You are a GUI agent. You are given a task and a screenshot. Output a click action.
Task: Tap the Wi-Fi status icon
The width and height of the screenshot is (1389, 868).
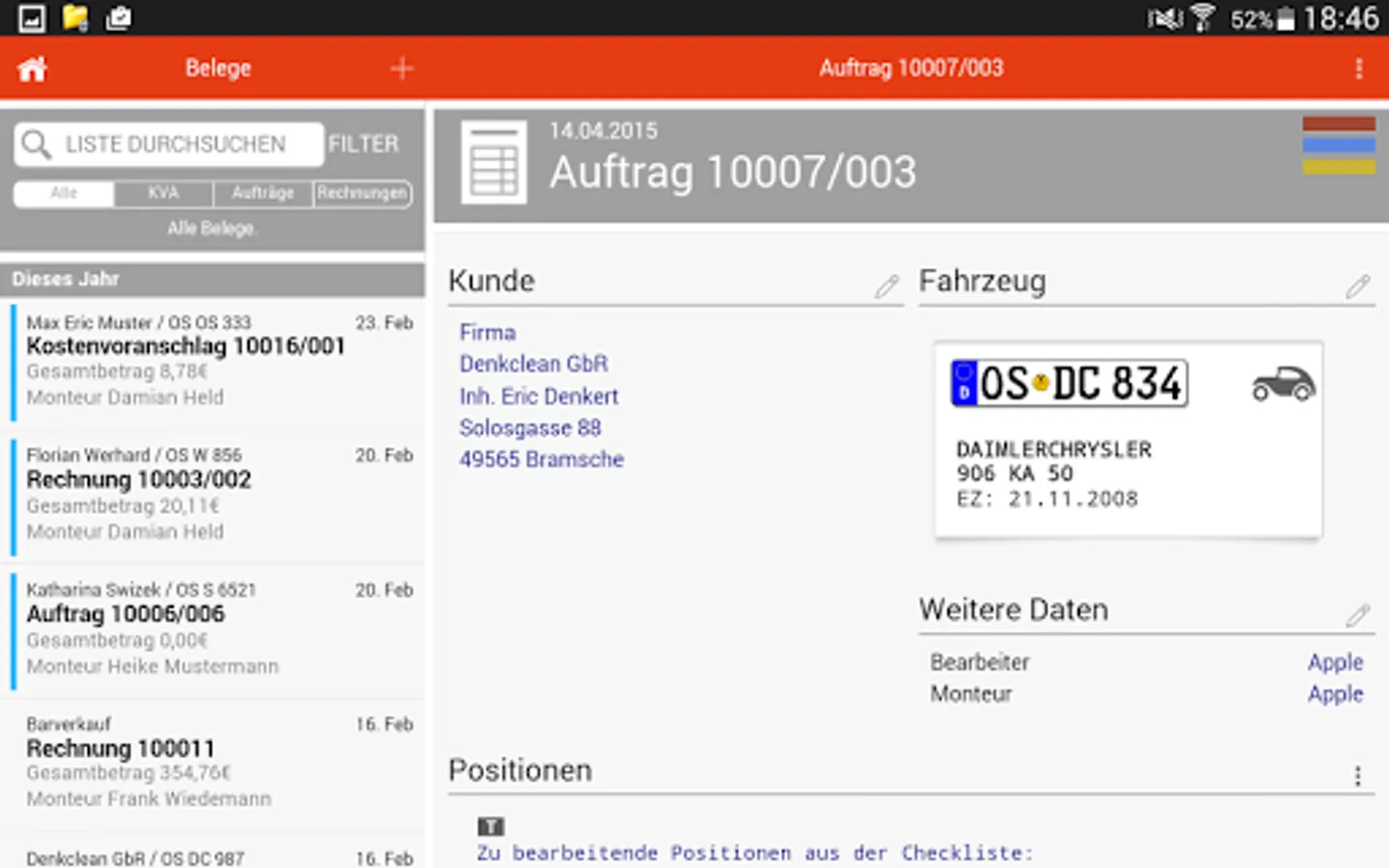pyautogui.click(x=1203, y=18)
